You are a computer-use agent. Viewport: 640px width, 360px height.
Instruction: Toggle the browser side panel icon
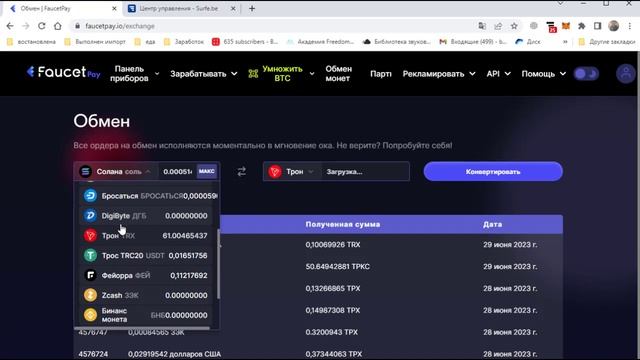[598, 26]
